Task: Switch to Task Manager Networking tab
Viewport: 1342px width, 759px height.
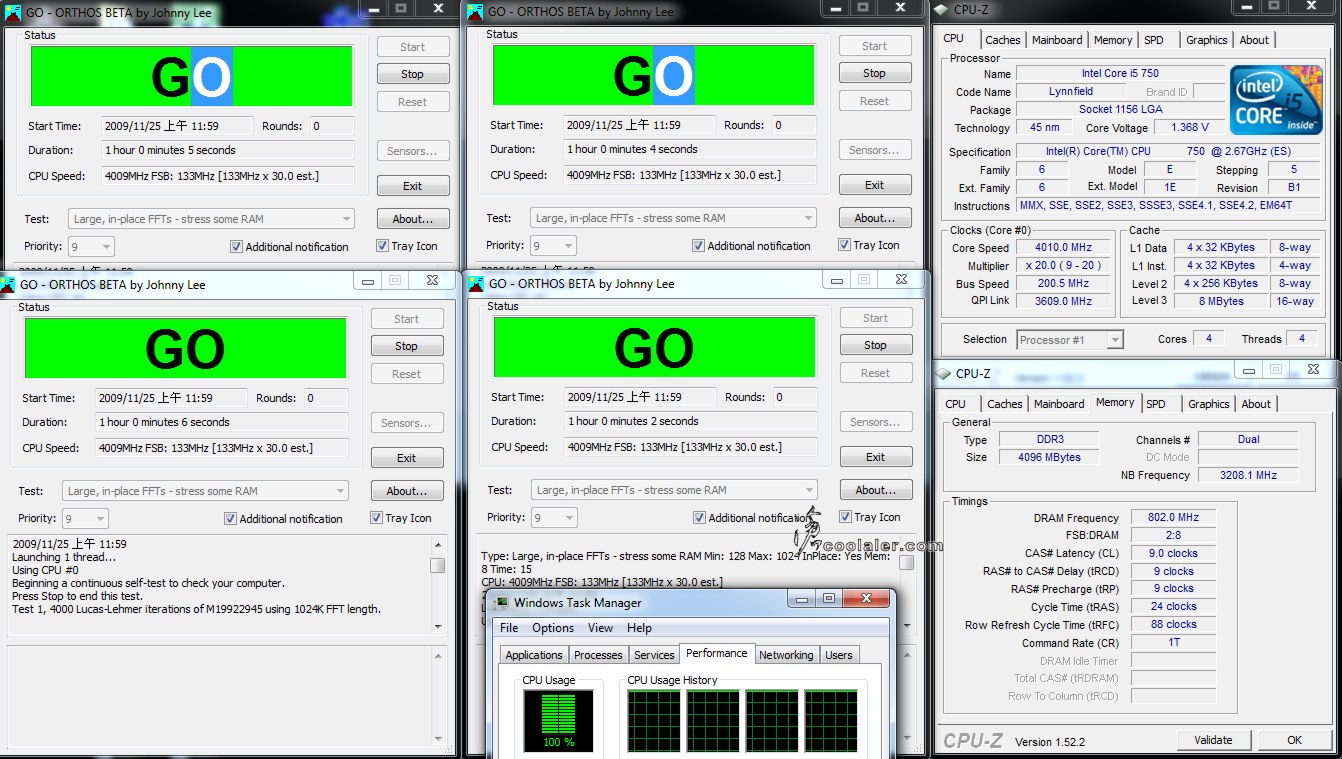Action: tap(786, 655)
